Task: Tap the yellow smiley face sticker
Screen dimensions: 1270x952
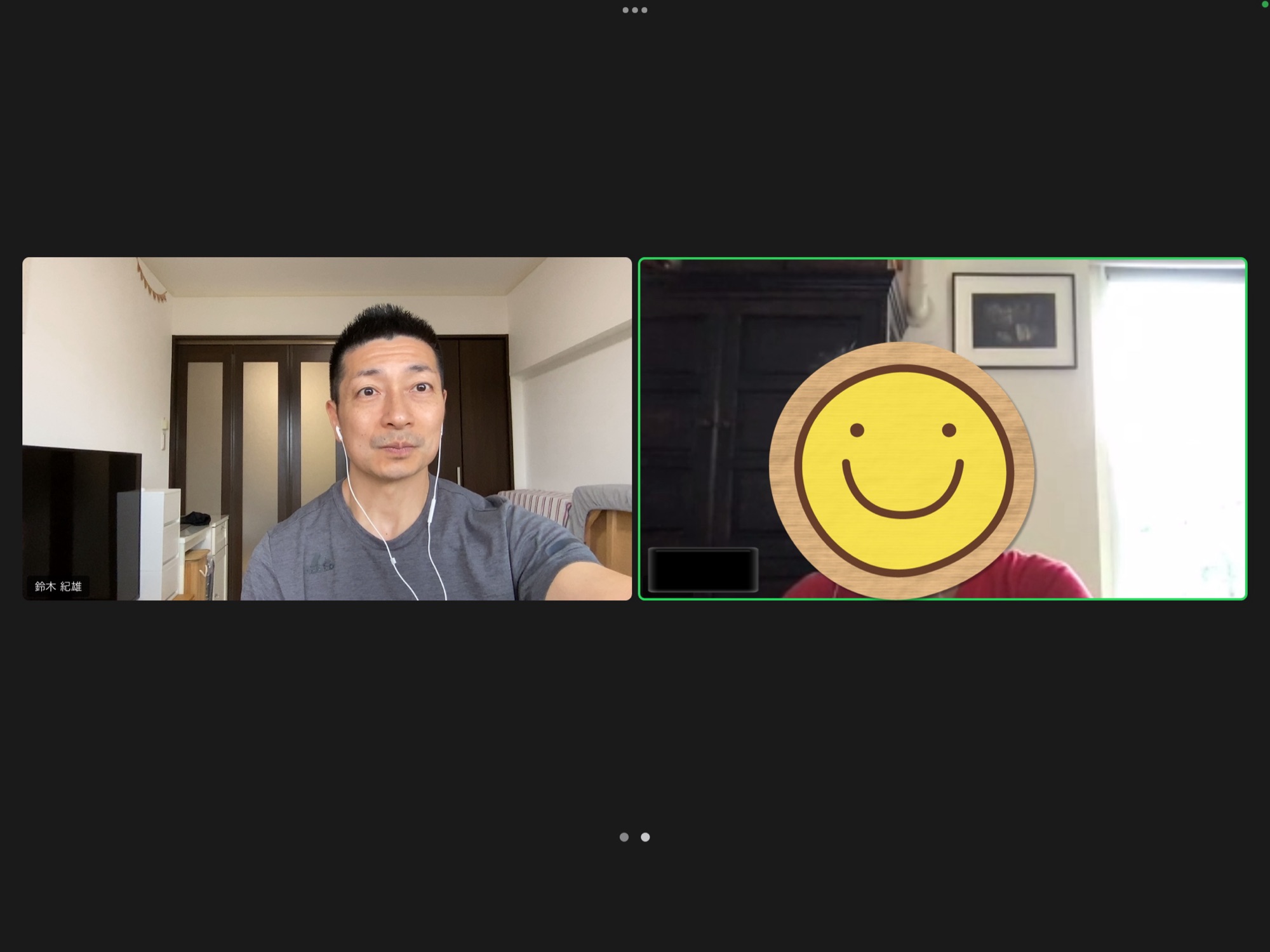Action: [x=901, y=470]
